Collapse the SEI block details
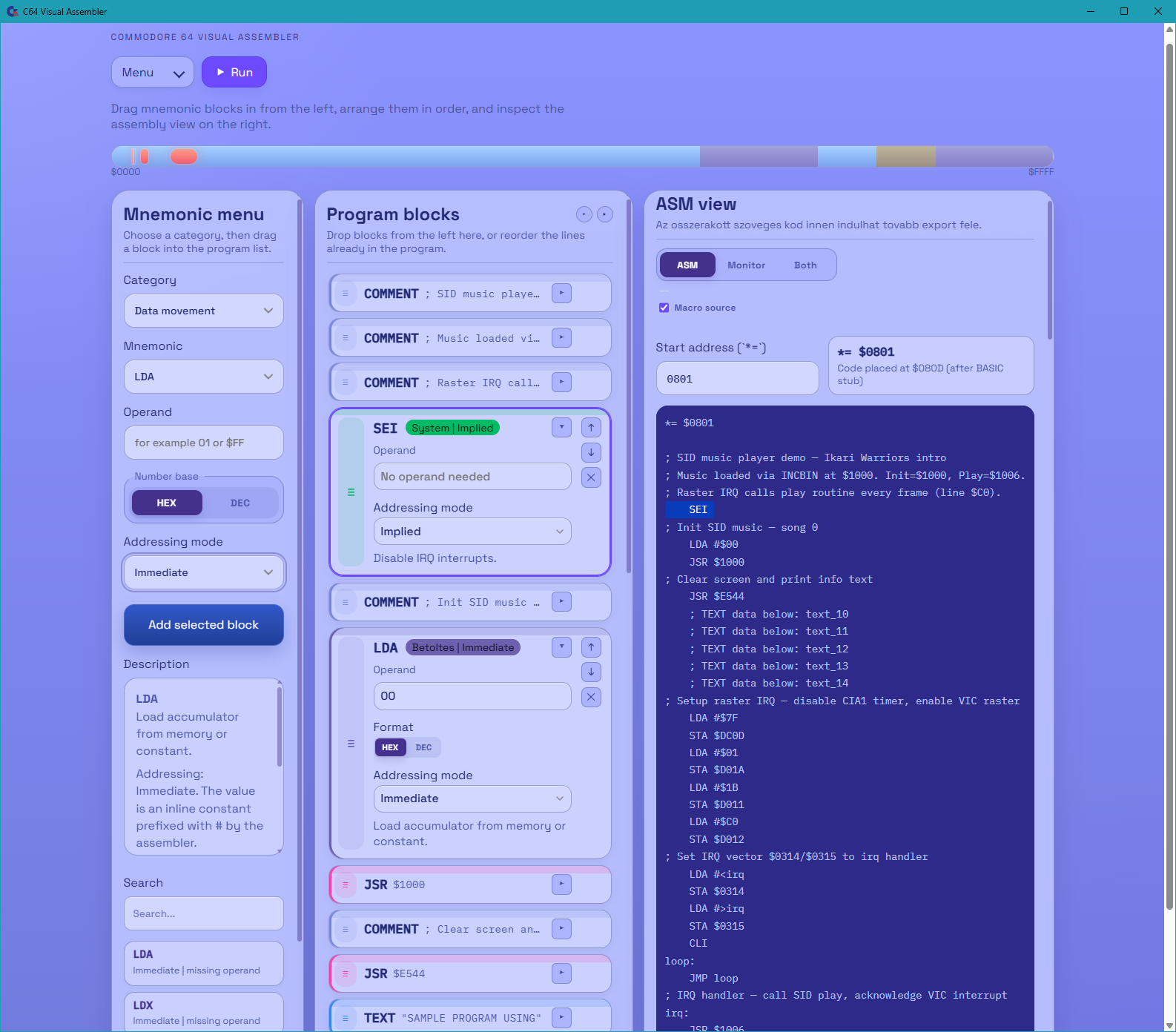 (561, 427)
